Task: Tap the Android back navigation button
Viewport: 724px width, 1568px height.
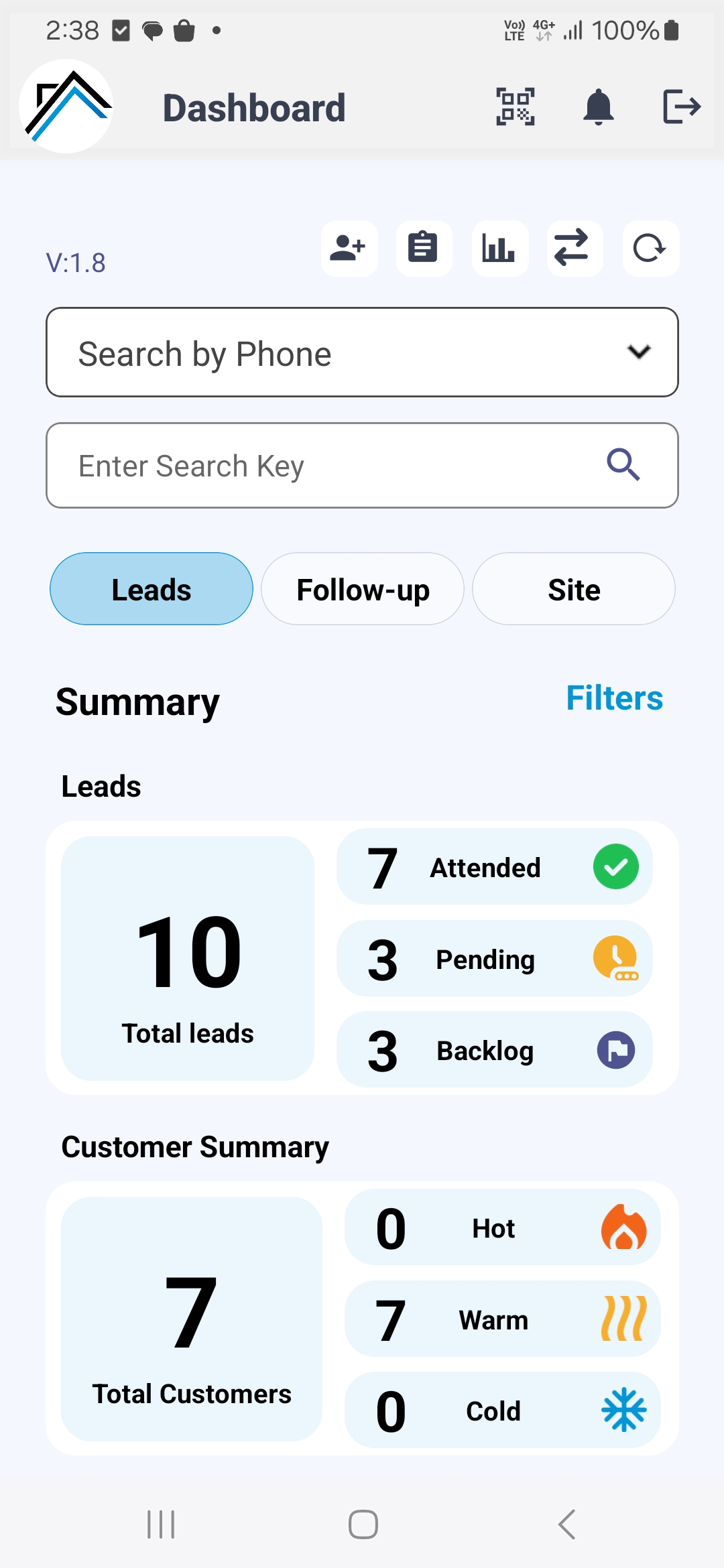Action: click(x=567, y=1524)
